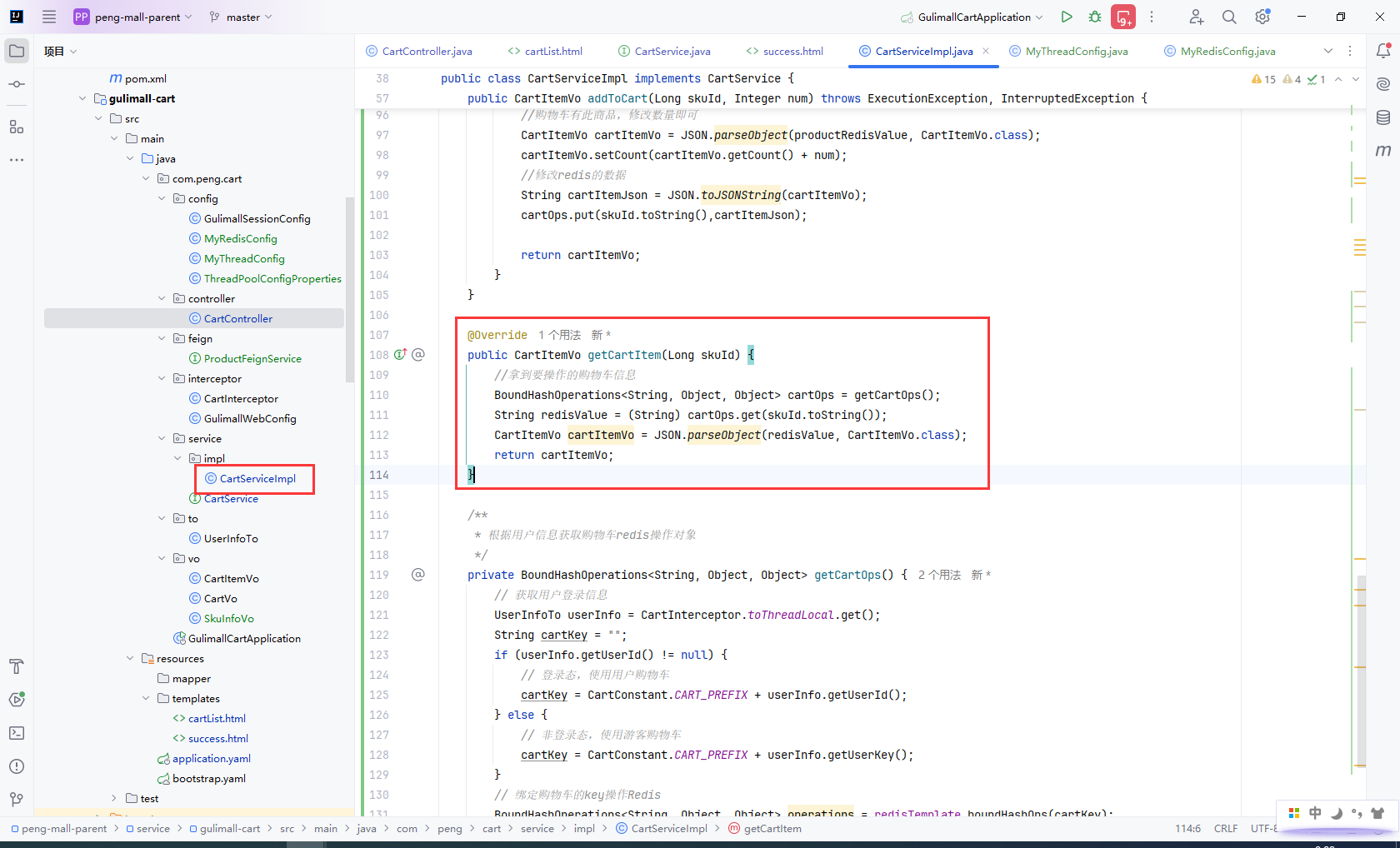This screenshot has width=1400, height=848.
Task: Expand the test folder node
Action: [x=114, y=798]
